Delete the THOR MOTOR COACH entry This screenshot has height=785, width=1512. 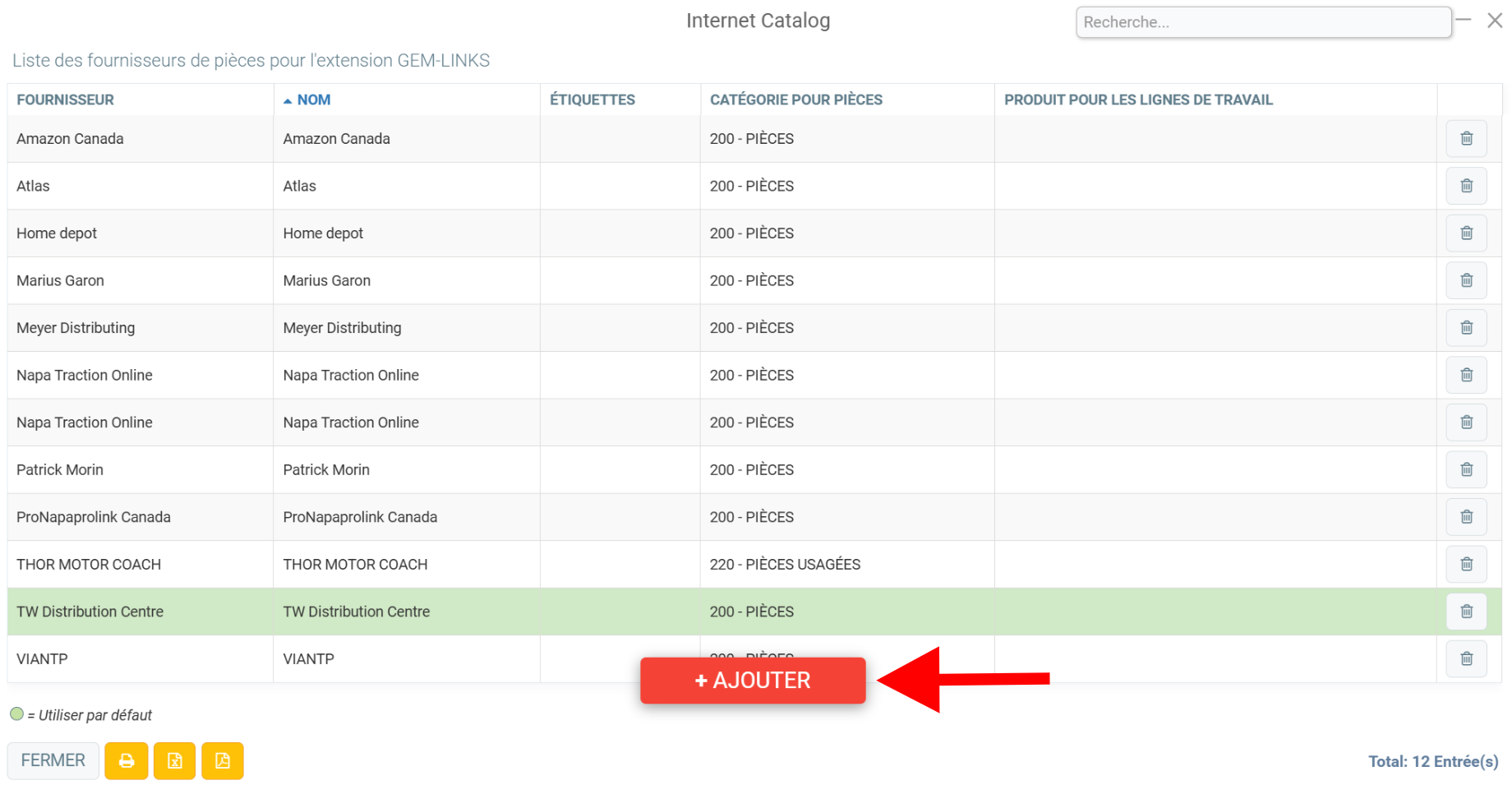[x=1466, y=564]
